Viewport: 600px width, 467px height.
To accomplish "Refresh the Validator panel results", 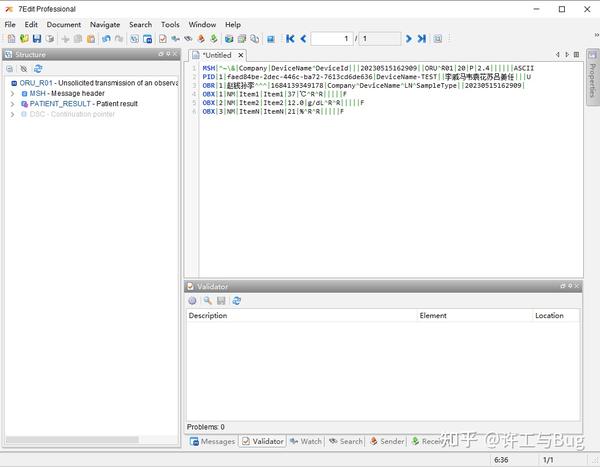I will tap(237, 300).
